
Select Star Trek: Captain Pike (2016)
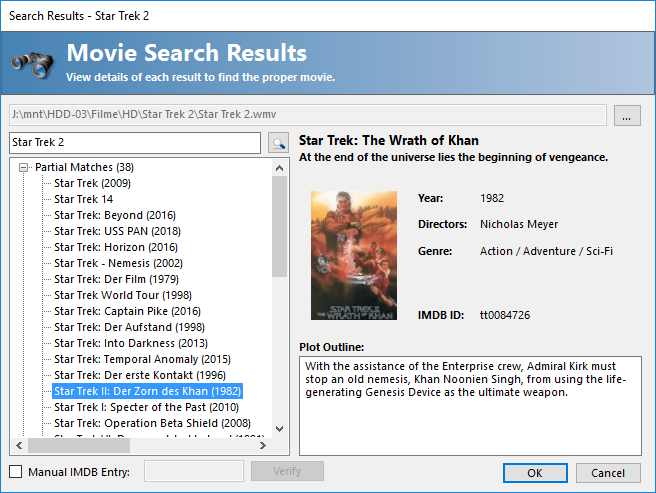point(128,311)
